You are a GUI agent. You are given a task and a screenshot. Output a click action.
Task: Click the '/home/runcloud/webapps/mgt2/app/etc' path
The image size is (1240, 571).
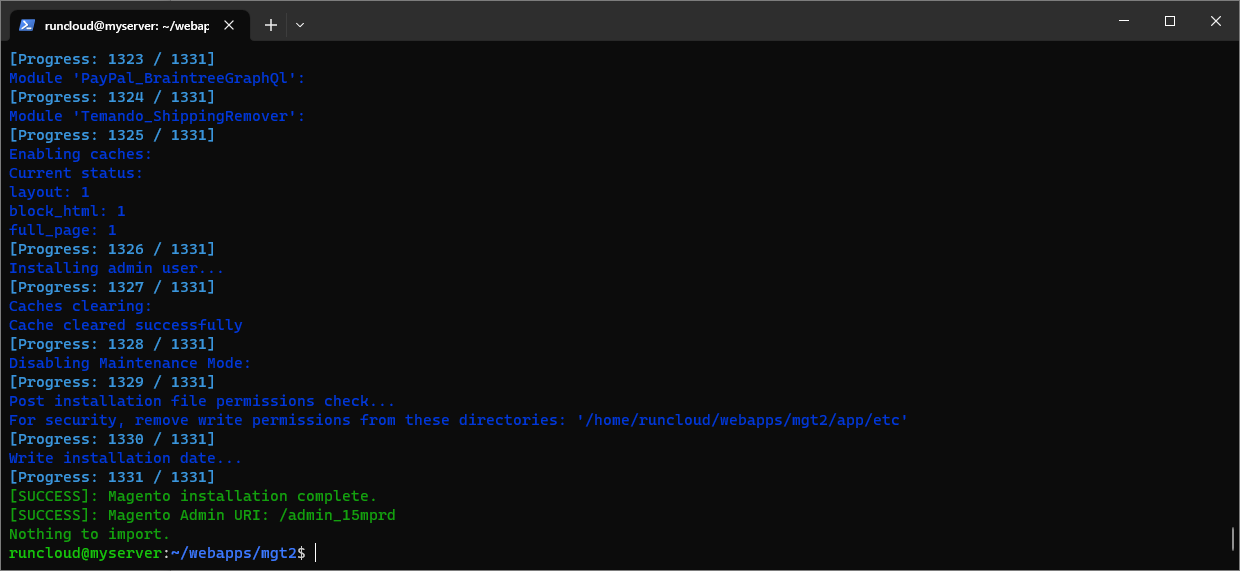pos(742,420)
